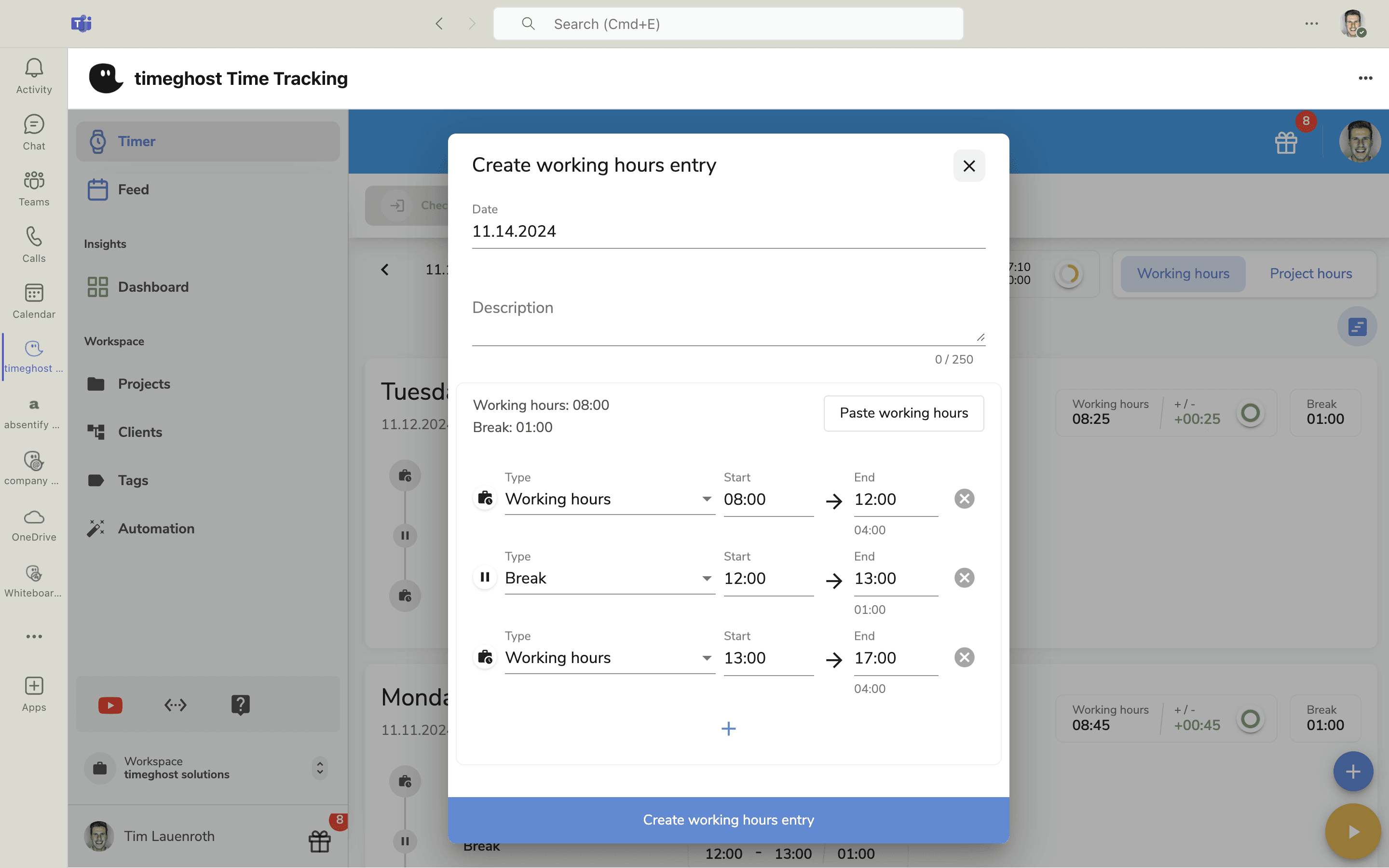Screen dimensions: 1389x868
Task: Click the API code brackets icon
Action: coord(176,705)
